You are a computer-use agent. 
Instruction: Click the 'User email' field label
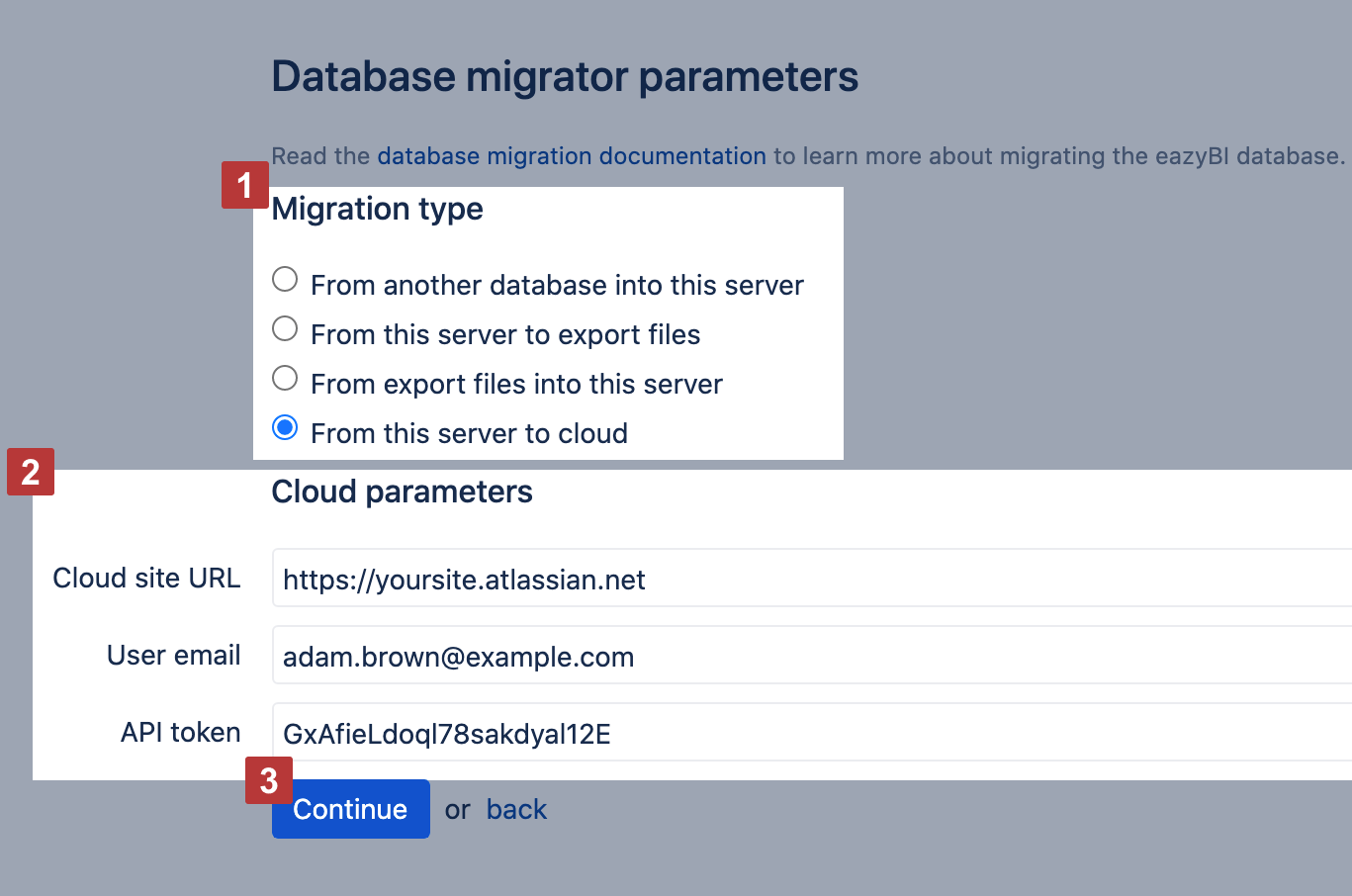coord(174,655)
